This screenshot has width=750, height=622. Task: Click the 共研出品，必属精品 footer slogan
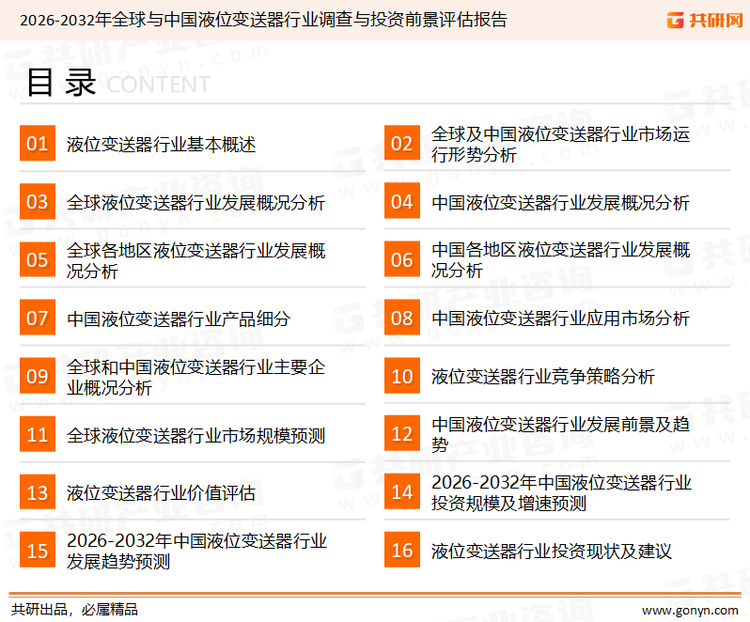pos(75,610)
